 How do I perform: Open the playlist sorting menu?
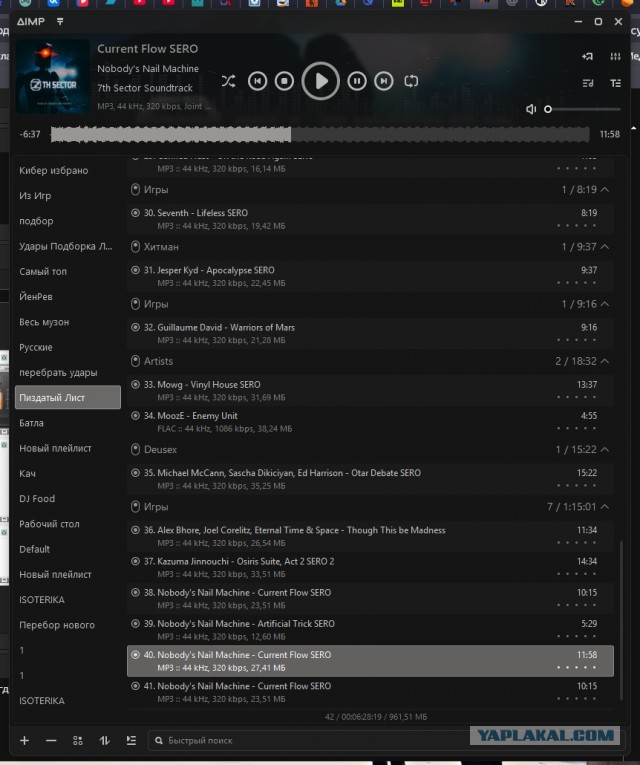[x=104, y=740]
